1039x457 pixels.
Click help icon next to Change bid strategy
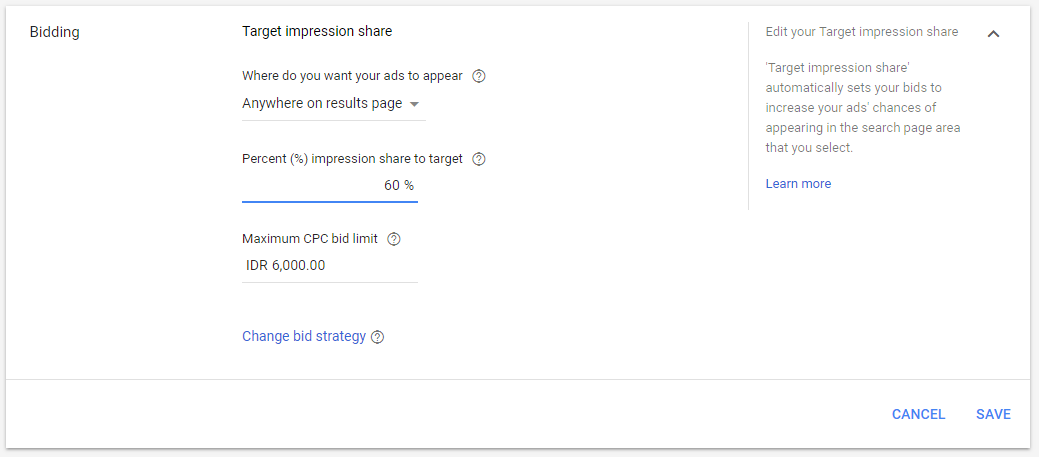pyautogui.click(x=377, y=337)
